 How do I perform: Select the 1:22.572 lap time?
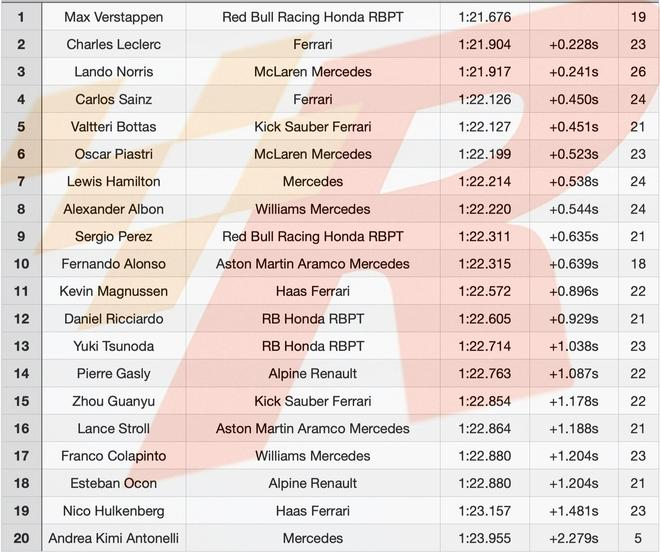click(x=484, y=291)
